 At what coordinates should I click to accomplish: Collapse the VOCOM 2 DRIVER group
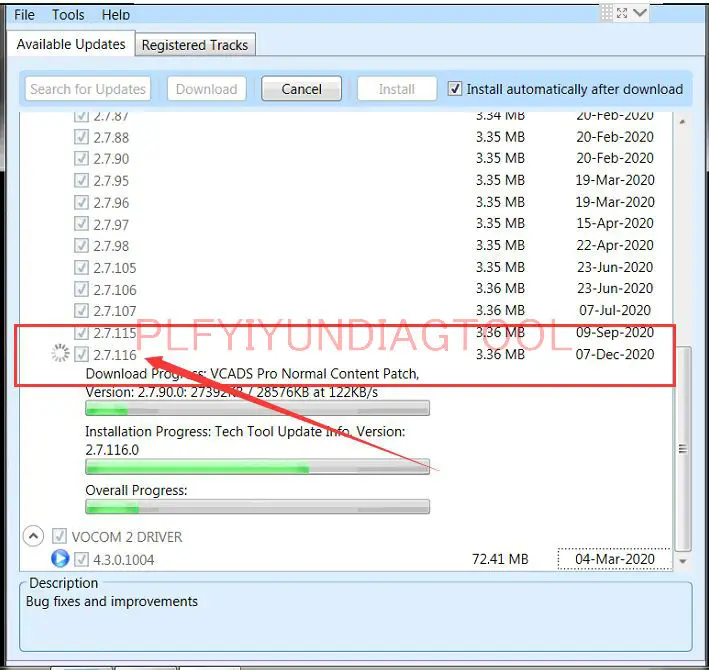pyautogui.click(x=33, y=537)
